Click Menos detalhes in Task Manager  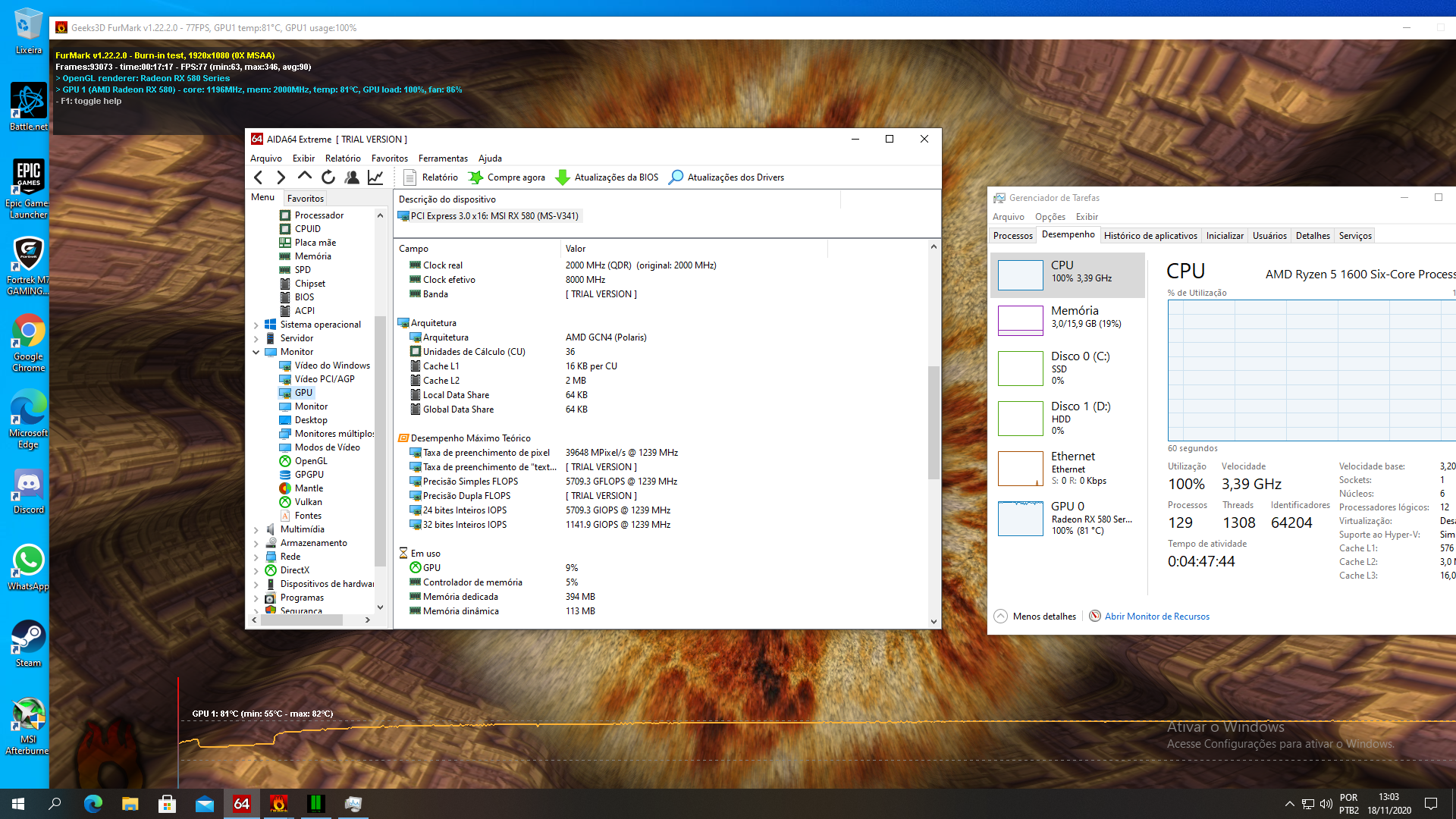(1035, 617)
